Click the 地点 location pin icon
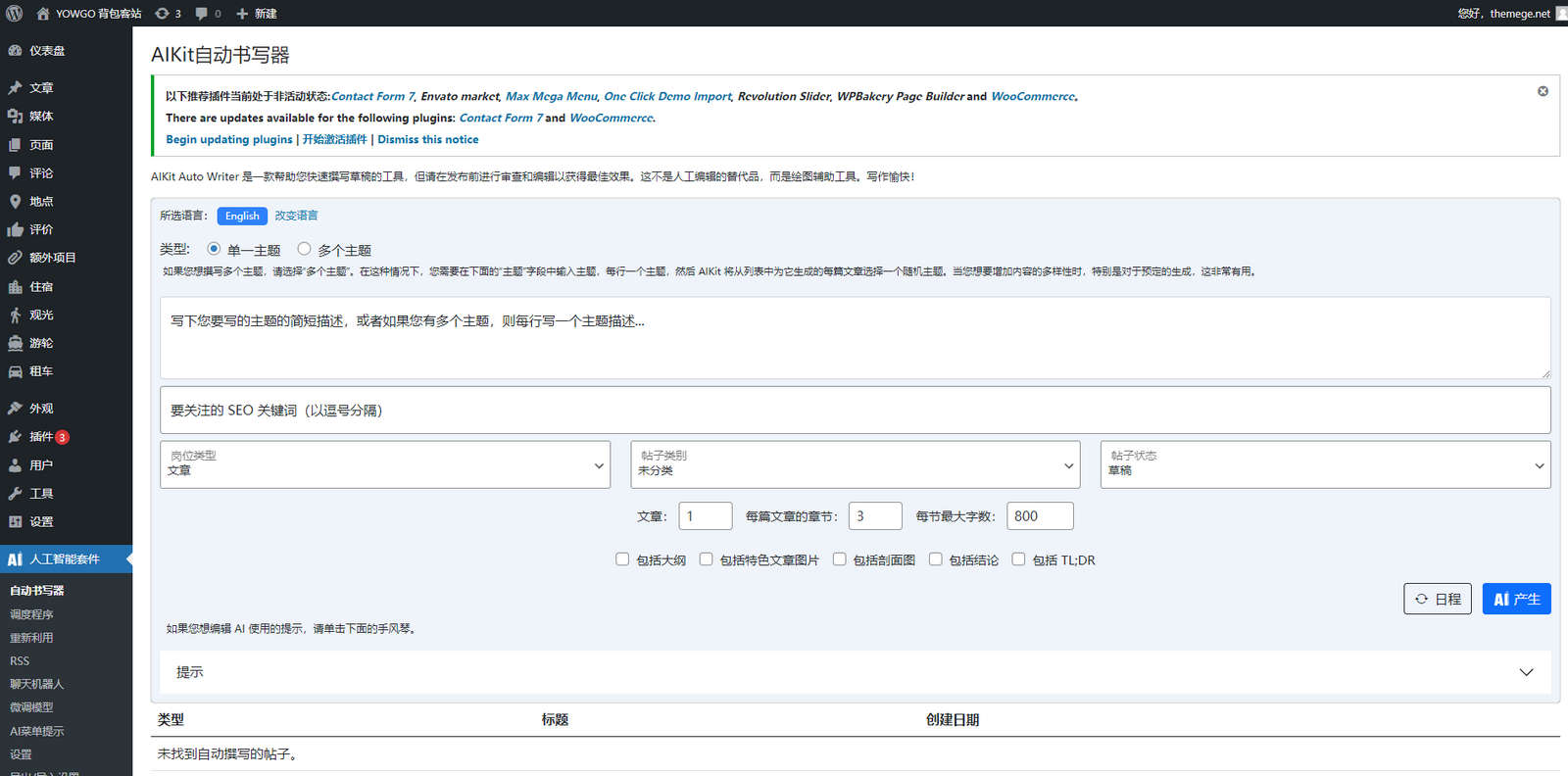This screenshot has width=1568, height=776. (15, 202)
